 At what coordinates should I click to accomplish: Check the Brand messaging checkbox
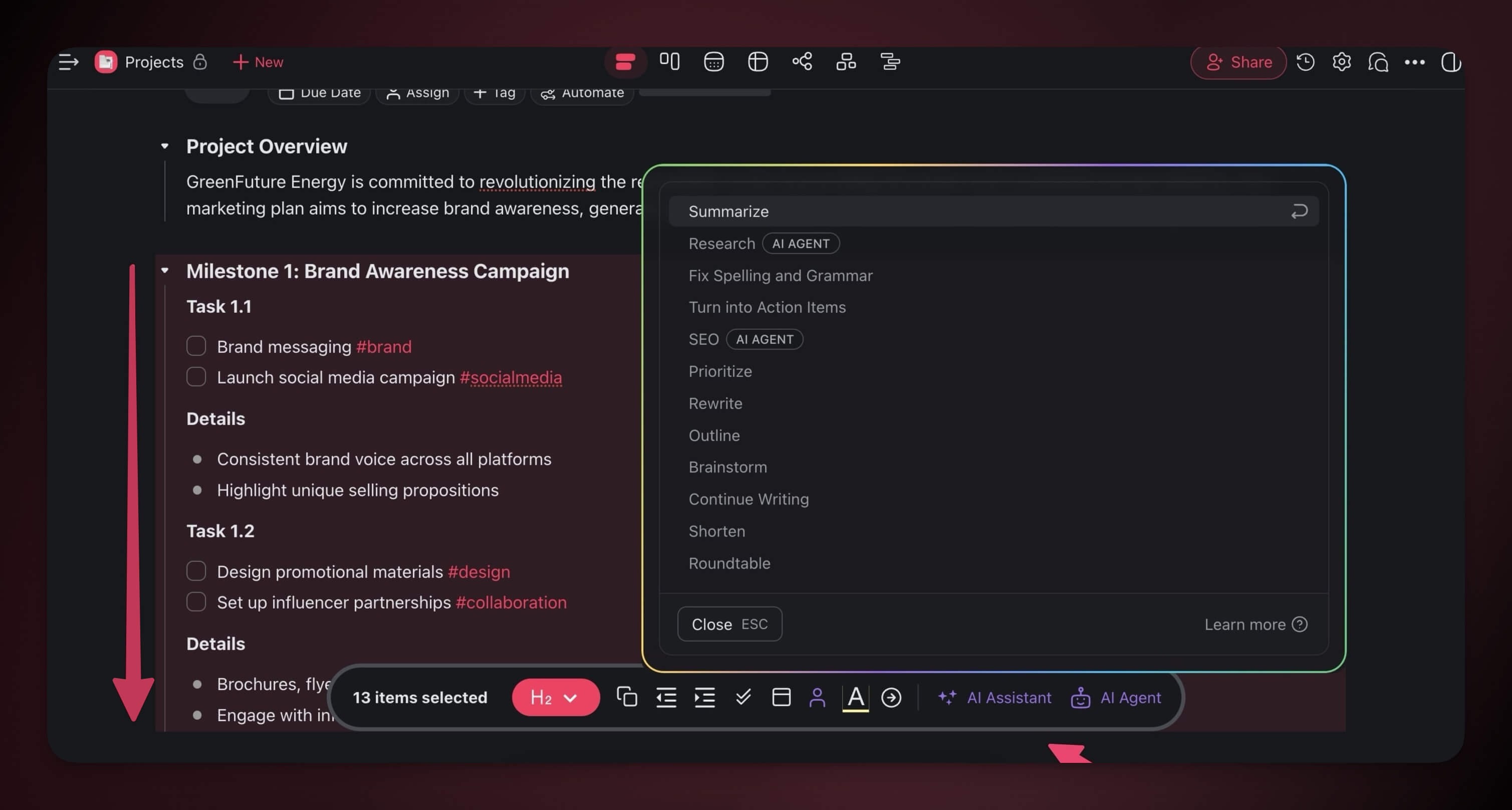(196, 346)
